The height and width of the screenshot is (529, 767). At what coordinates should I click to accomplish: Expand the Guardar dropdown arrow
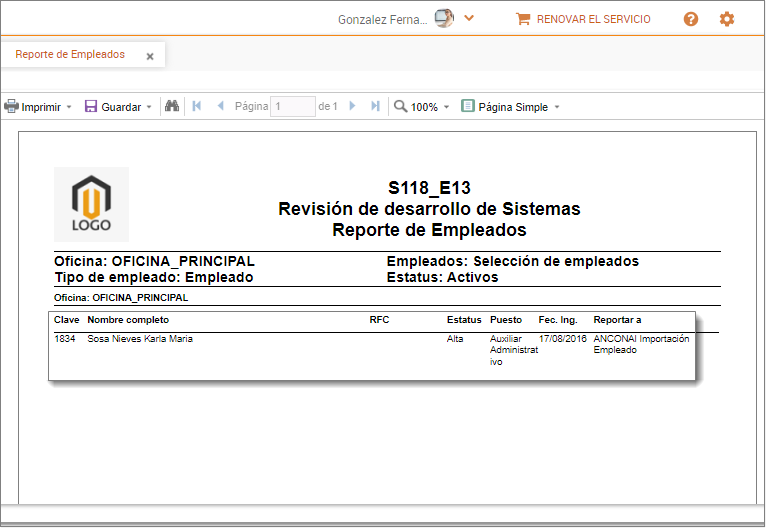(149, 107)
